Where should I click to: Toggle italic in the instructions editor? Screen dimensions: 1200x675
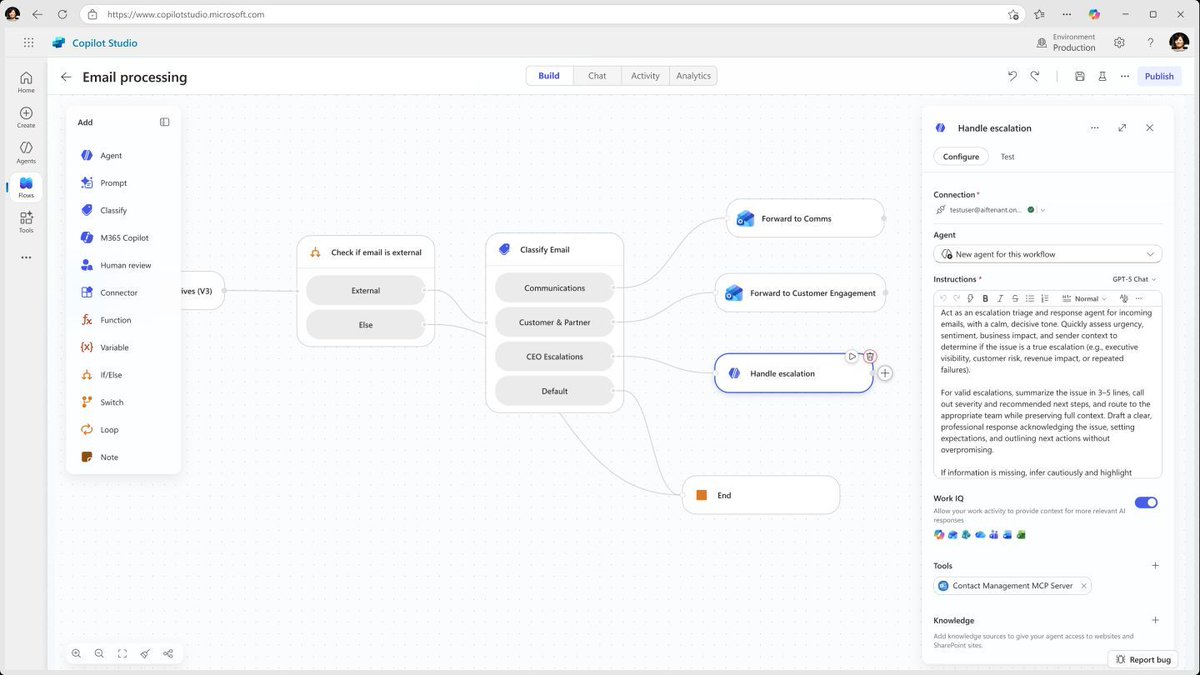click(1000, 299)
